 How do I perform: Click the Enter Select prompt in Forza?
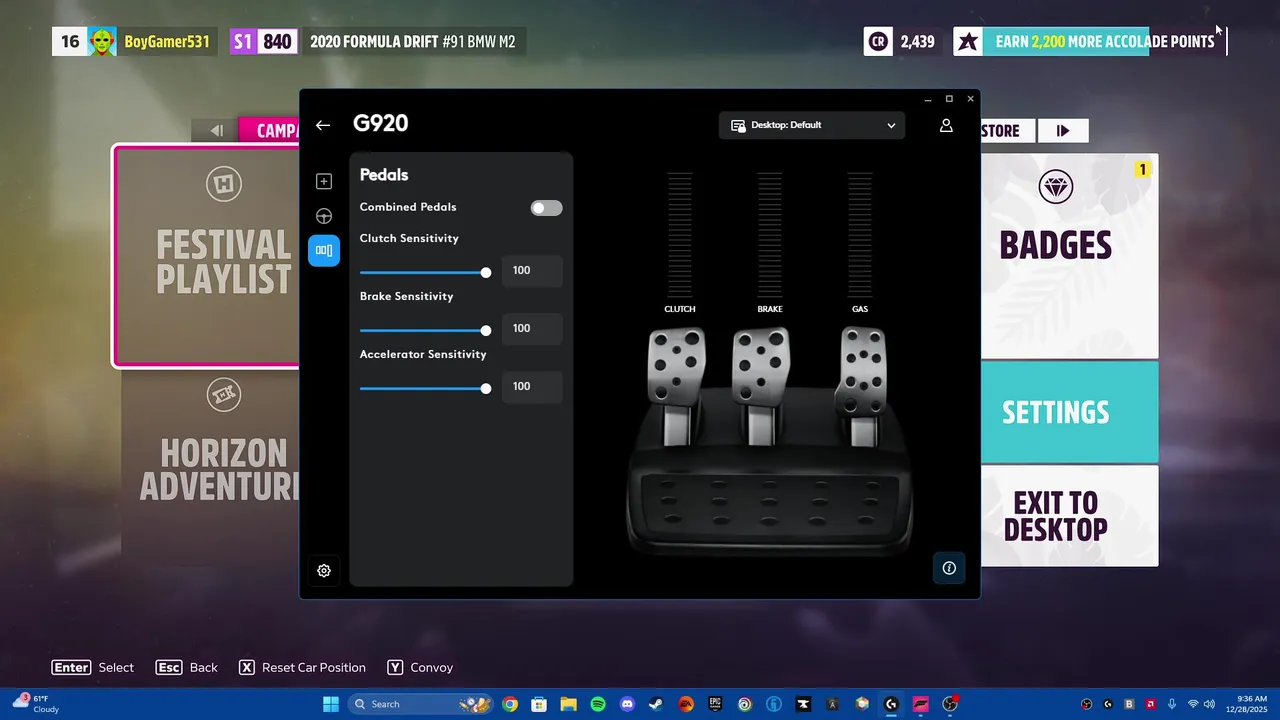[x=93, y=667]
